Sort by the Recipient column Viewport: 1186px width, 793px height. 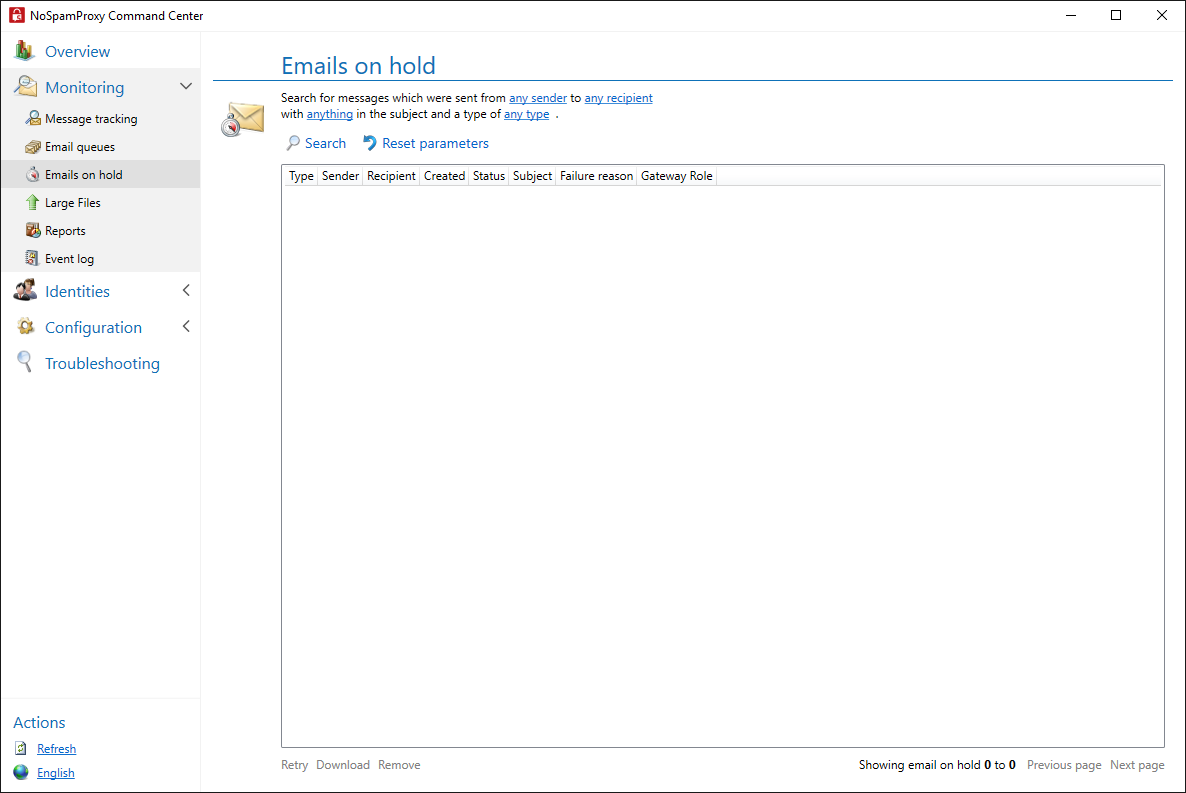391,176
